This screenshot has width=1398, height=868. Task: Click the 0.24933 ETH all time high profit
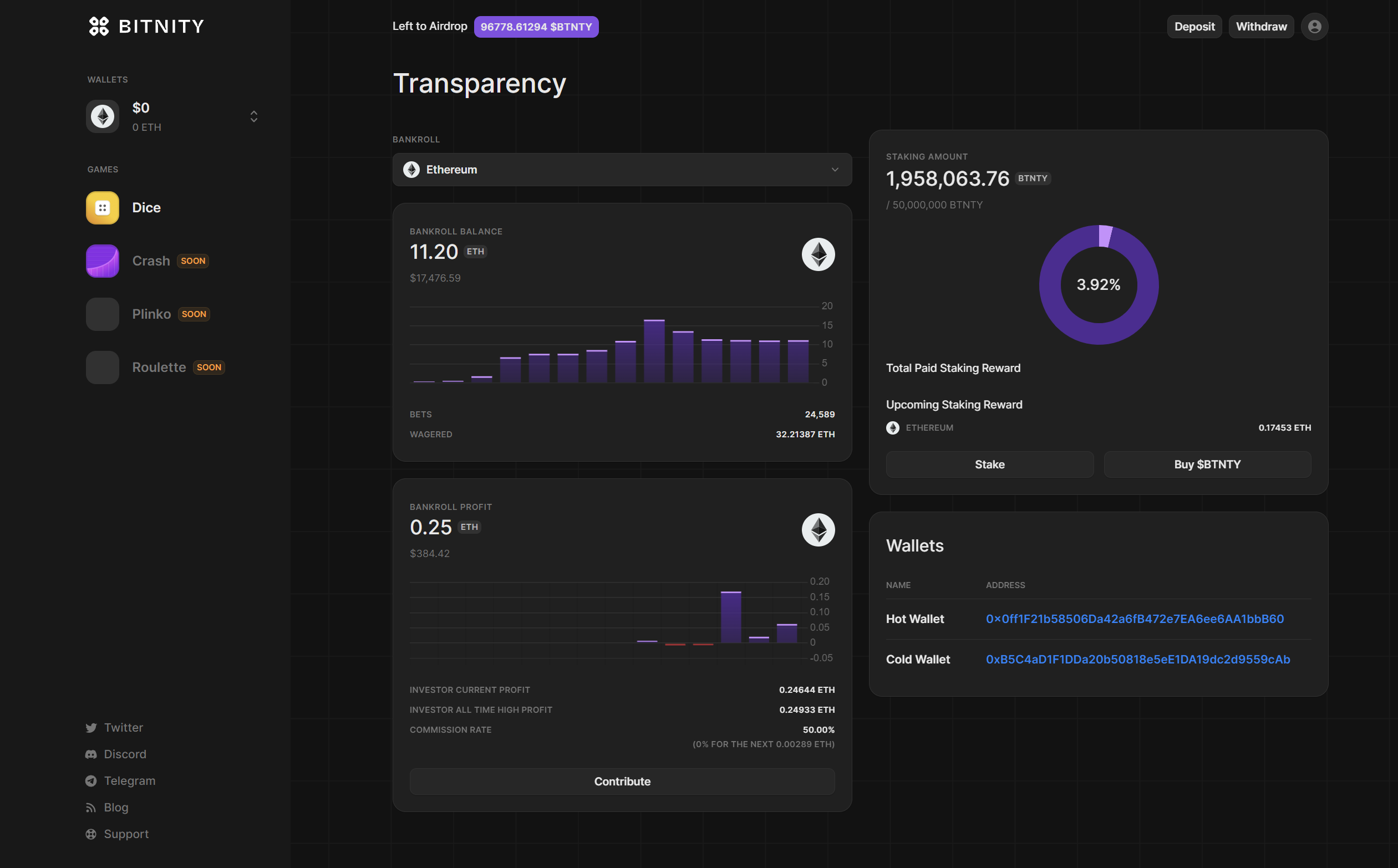click(x=806, y=710)
